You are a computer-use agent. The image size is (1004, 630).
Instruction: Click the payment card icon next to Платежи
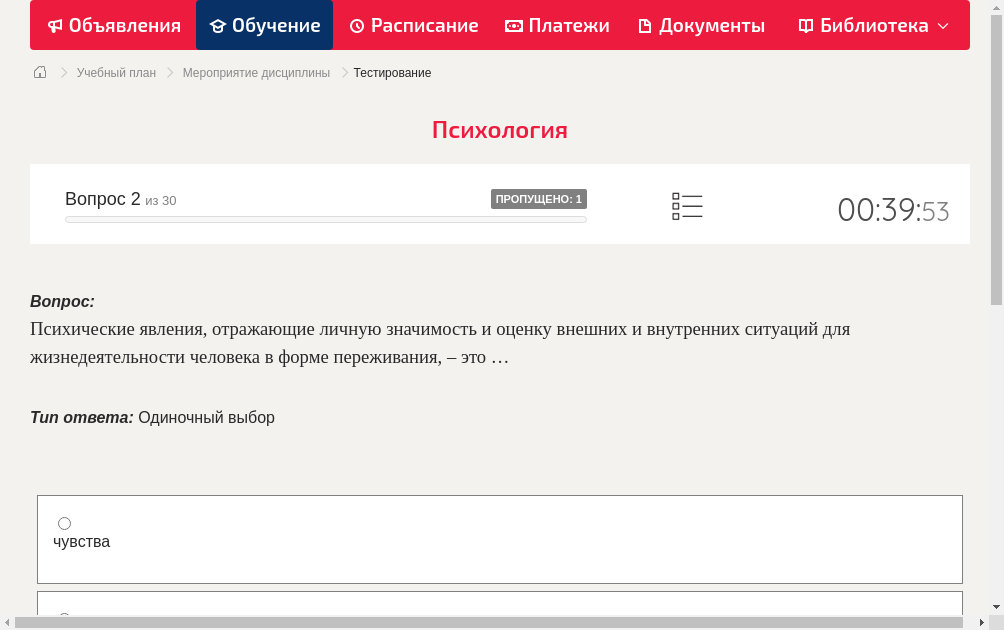(x=514, y=25)
